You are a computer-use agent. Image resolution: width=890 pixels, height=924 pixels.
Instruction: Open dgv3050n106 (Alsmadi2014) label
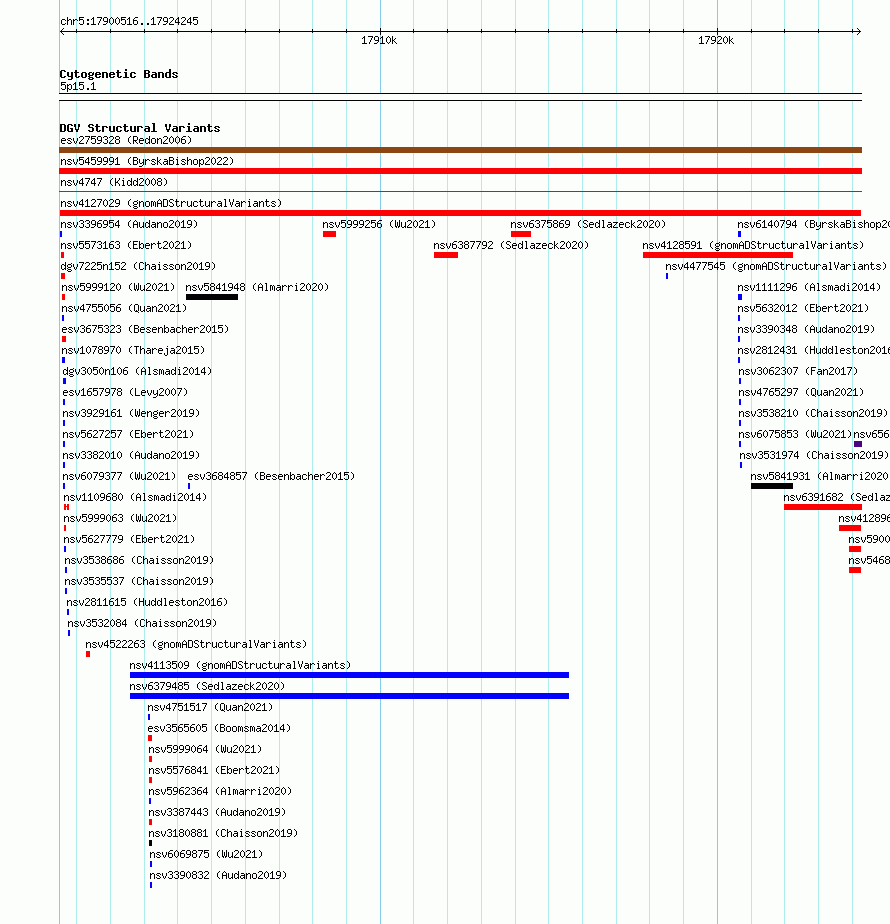coord(137,371)
